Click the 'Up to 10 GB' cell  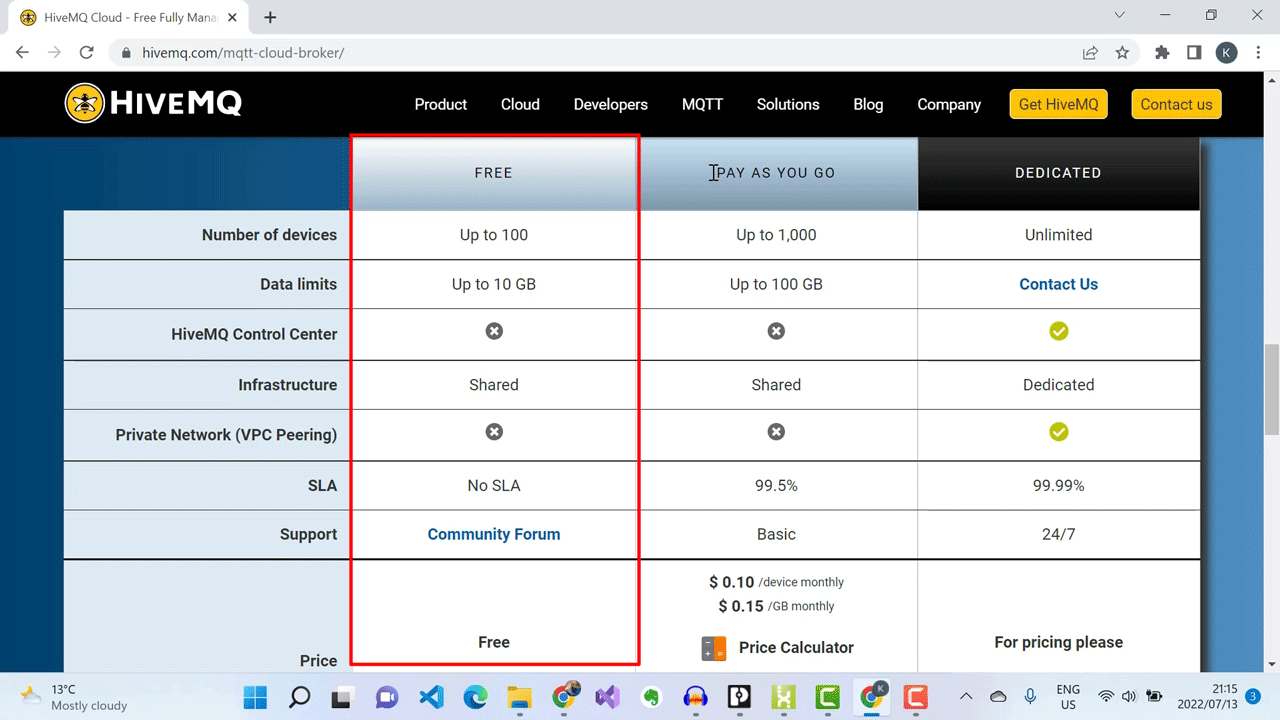494,284
